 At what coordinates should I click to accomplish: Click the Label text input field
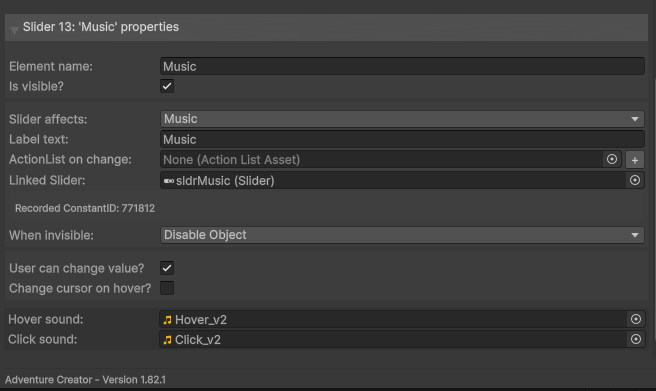click(x=402, y=139)
